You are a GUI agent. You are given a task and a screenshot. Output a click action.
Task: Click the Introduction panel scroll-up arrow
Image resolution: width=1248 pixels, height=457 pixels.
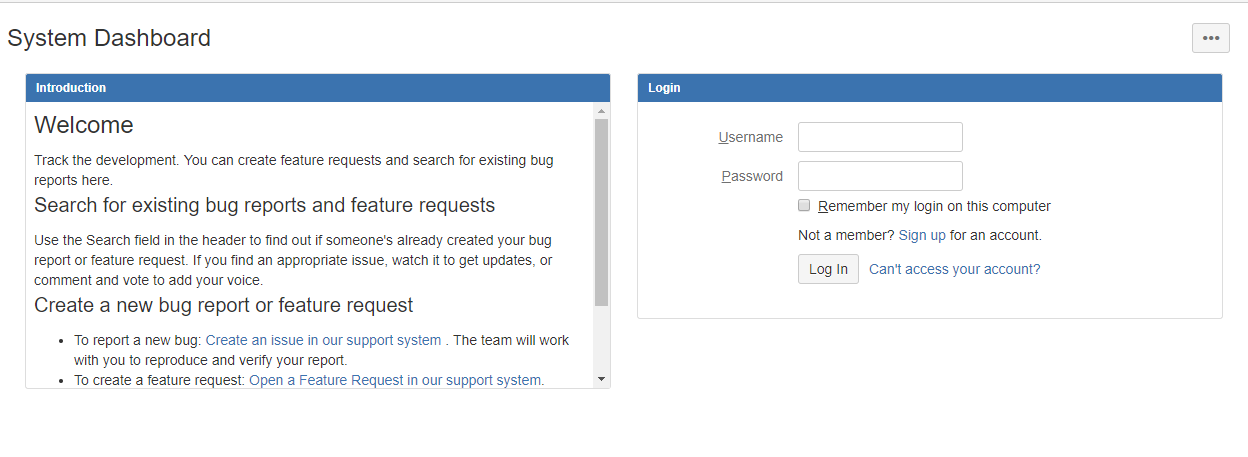point(601,110)
